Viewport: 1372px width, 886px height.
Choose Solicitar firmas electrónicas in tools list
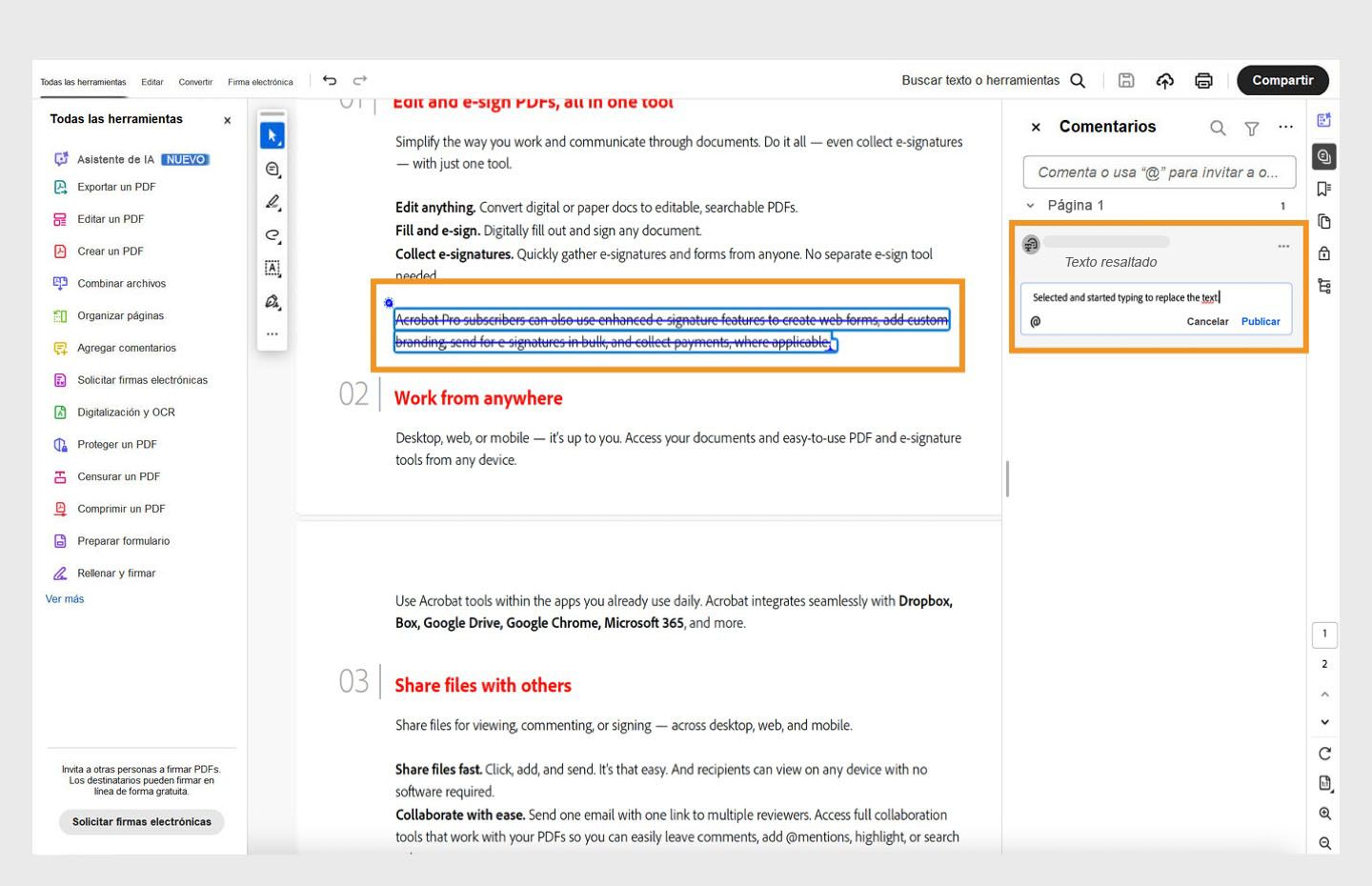click(131, 380)
